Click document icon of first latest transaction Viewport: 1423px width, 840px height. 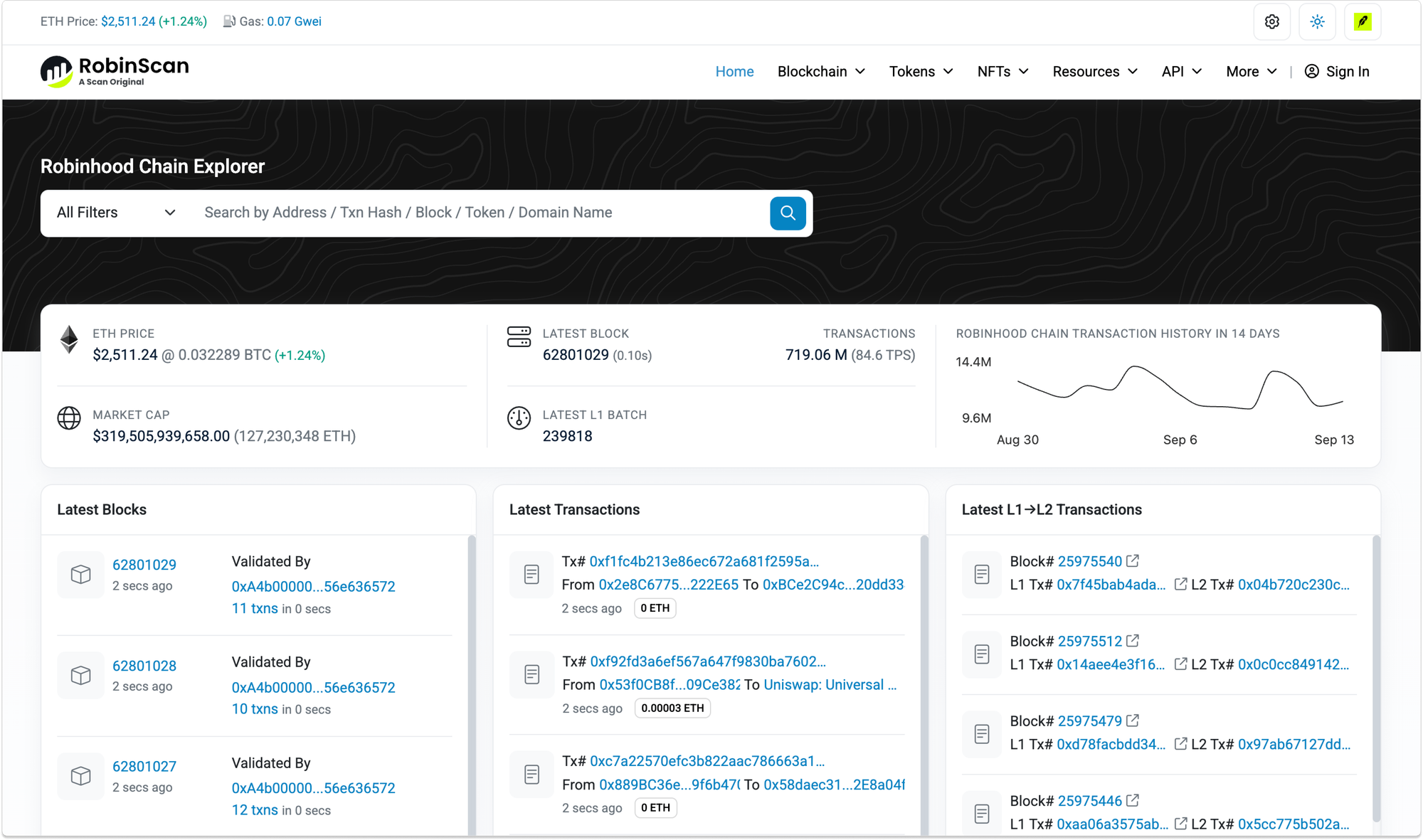coord(531,574)
